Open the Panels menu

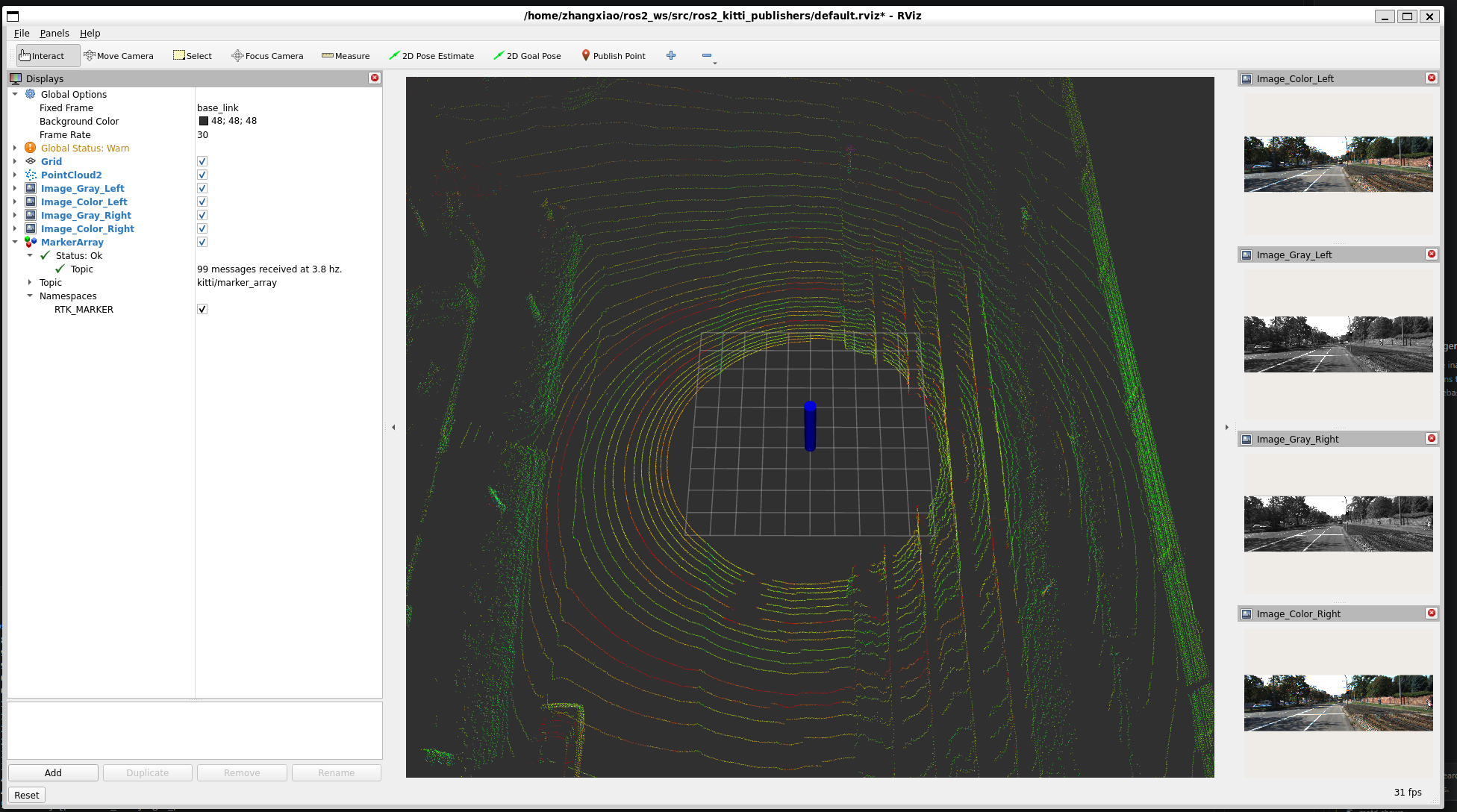(x=54, y=33)
